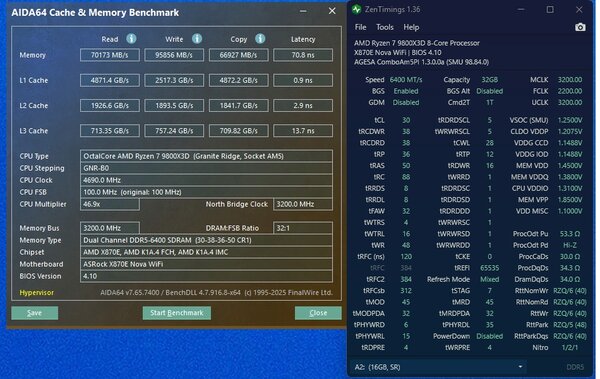Maximize the ZenTimings window

coord(550,10)
